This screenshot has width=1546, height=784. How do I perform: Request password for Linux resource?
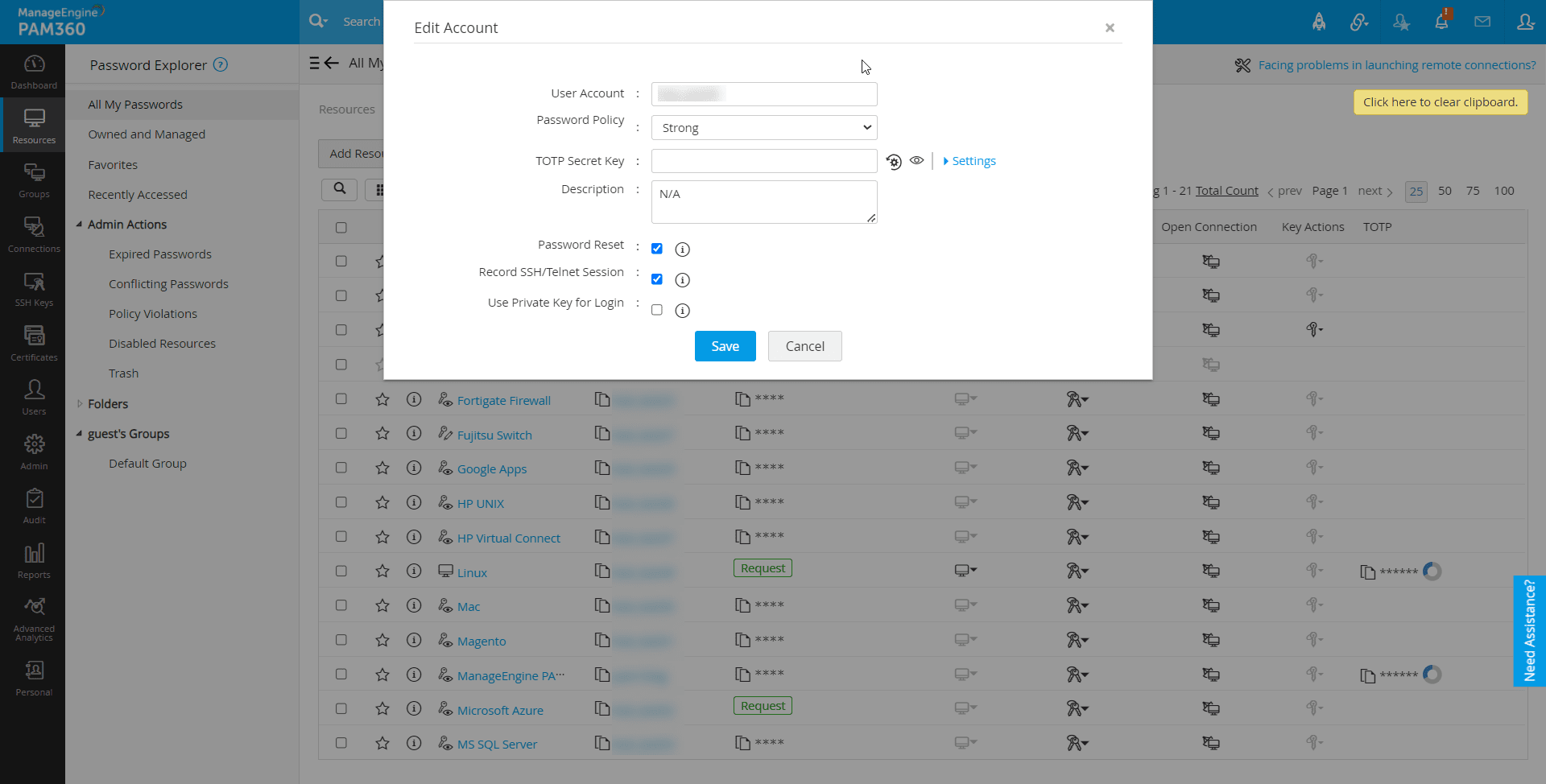pos(763,568)
